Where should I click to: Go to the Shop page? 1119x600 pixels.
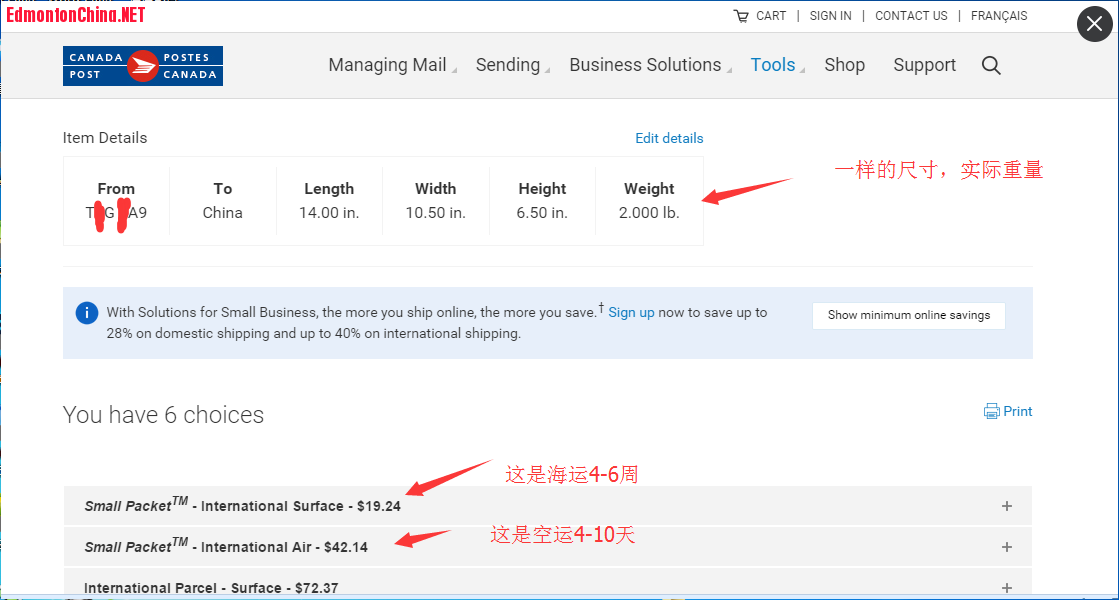coord(844,65)
